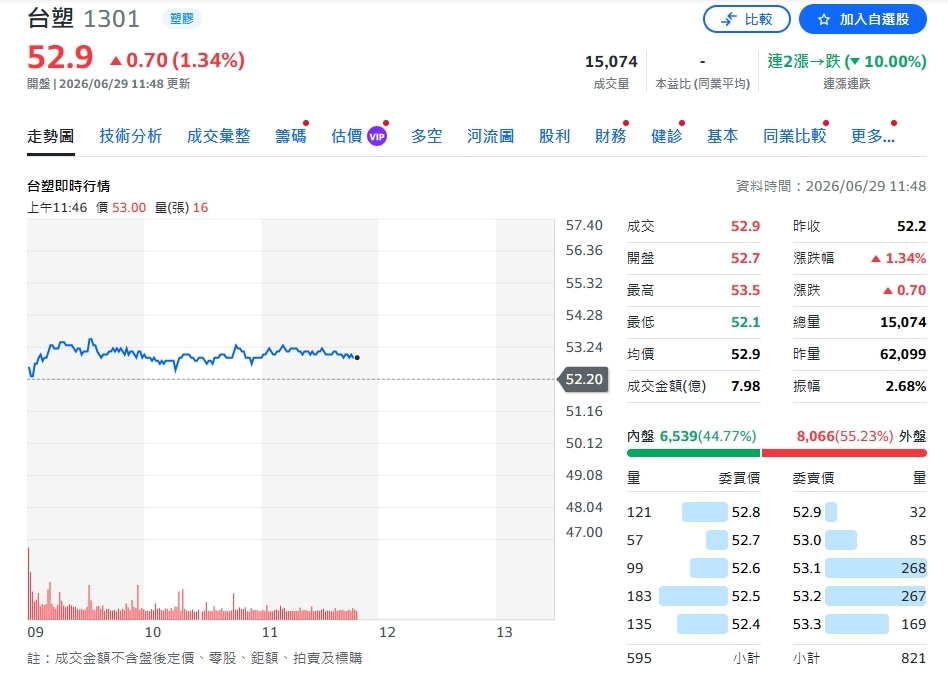Click the 52.9 ask price
The image size is (948, 684).
807,512
